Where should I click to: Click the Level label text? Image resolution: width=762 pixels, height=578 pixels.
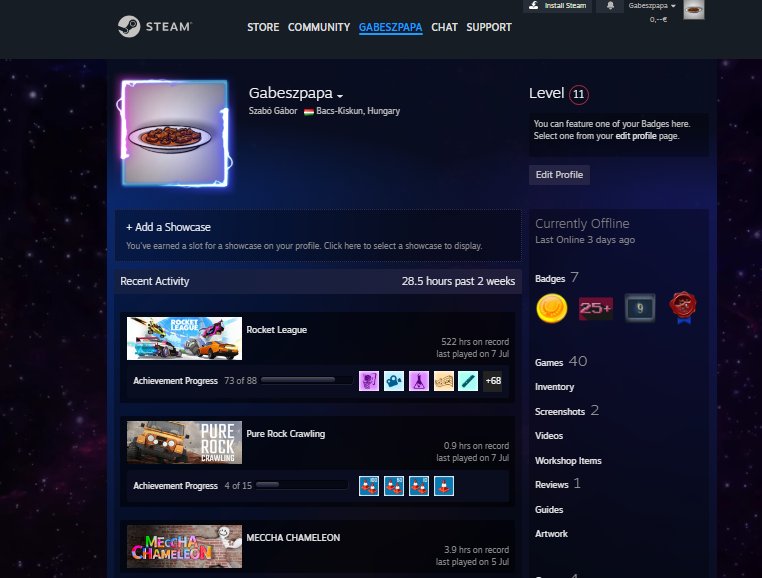546,93
